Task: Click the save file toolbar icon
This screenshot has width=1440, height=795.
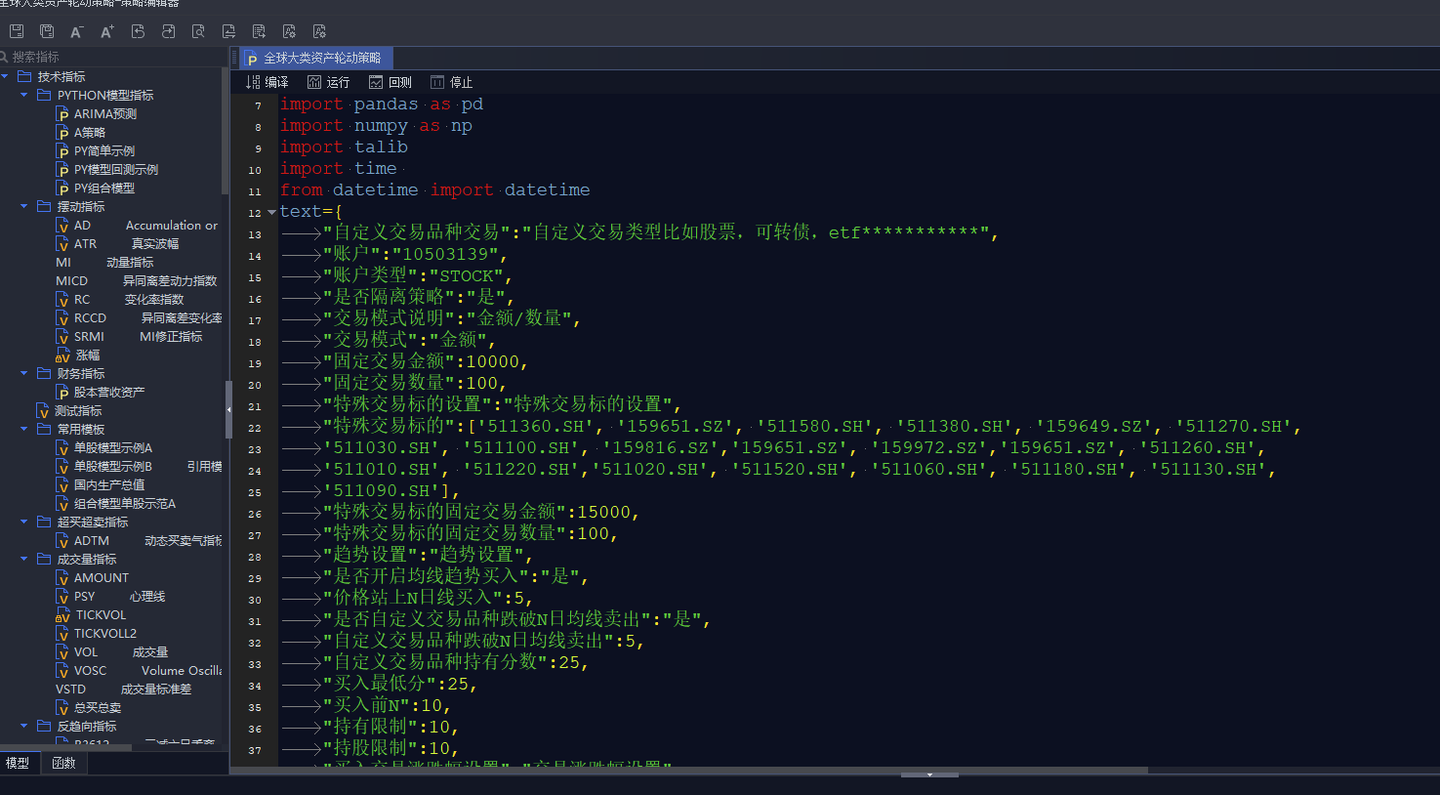Action: 16,32
